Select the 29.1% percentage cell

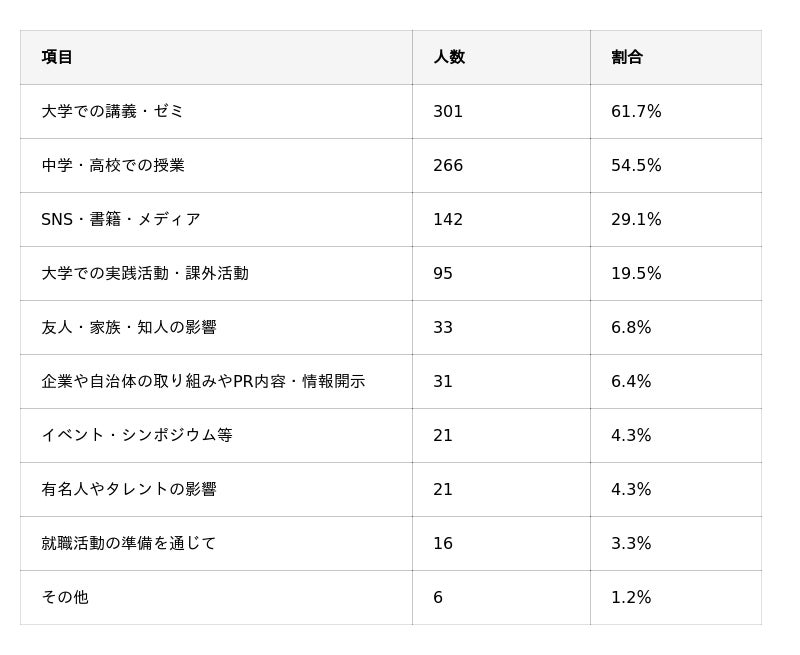(636, 219)
